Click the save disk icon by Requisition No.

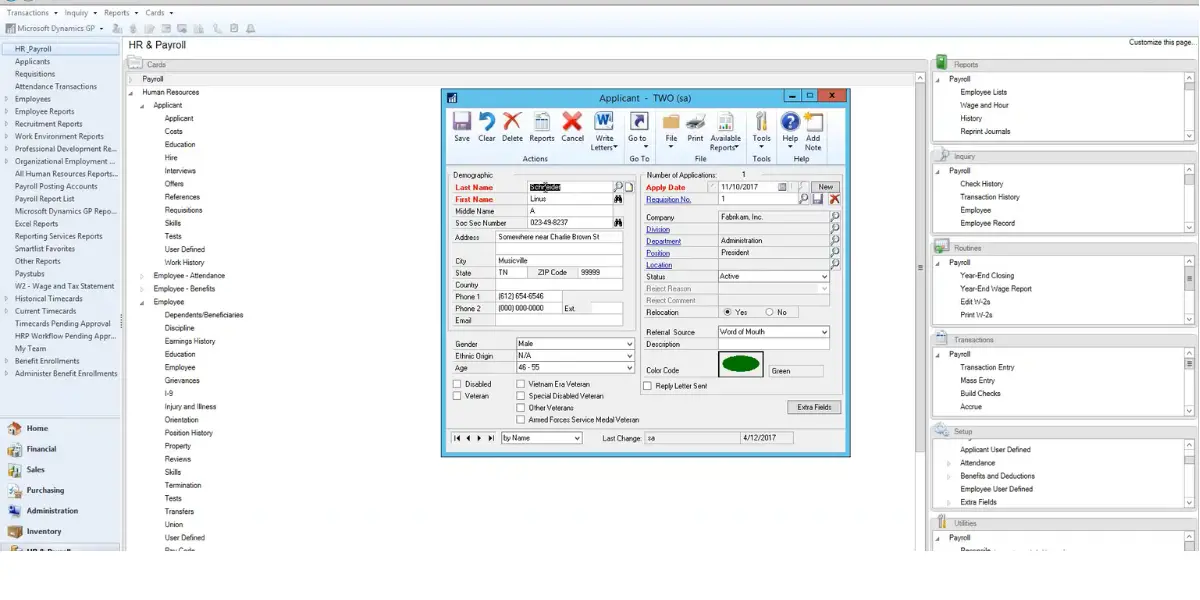click(x=818, y=199)
